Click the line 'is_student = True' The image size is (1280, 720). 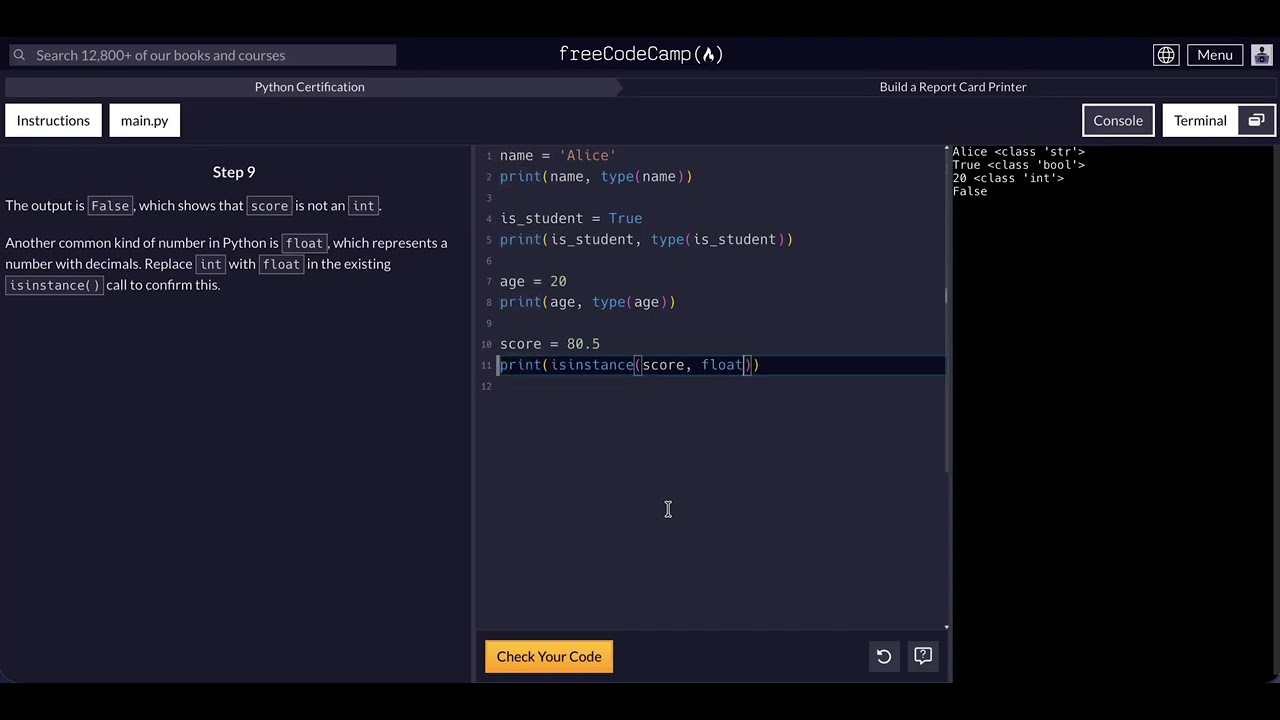pos(571,219)
